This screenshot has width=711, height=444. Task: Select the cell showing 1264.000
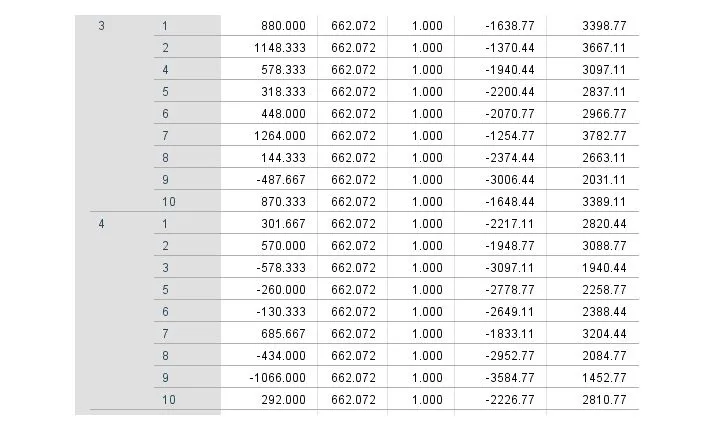click(278, 135)
